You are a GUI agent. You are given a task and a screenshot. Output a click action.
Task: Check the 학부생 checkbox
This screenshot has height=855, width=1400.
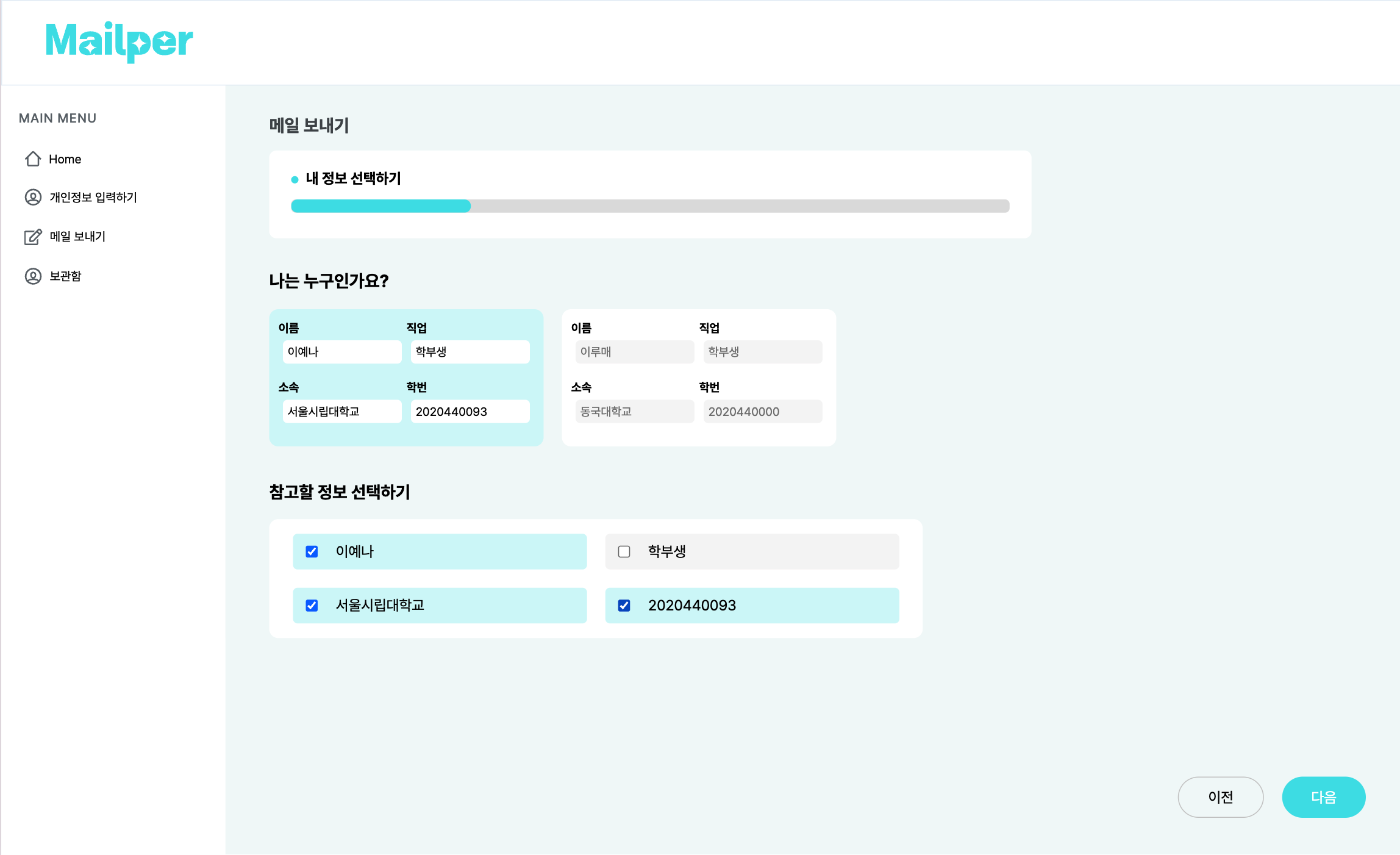pos(624,552)
